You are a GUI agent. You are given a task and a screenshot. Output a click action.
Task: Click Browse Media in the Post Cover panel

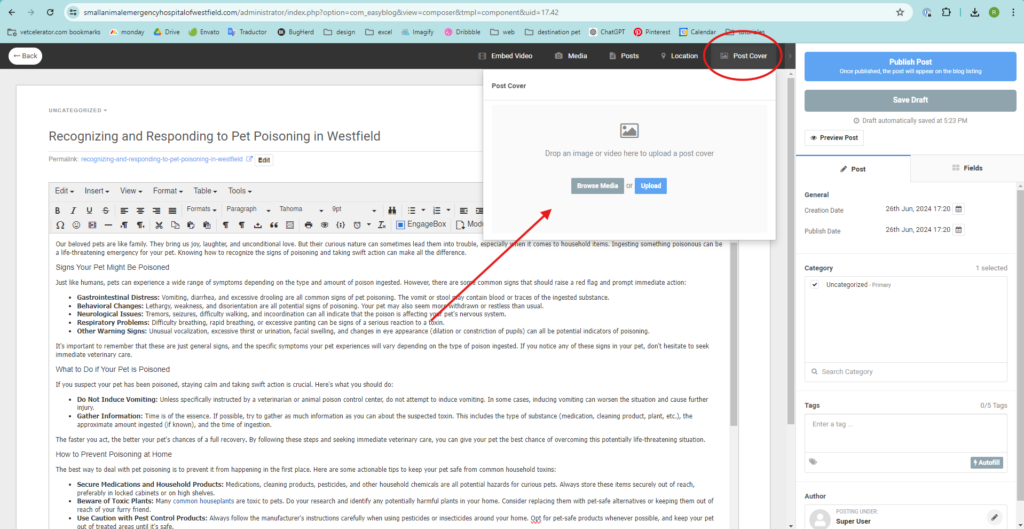[597, 186]
